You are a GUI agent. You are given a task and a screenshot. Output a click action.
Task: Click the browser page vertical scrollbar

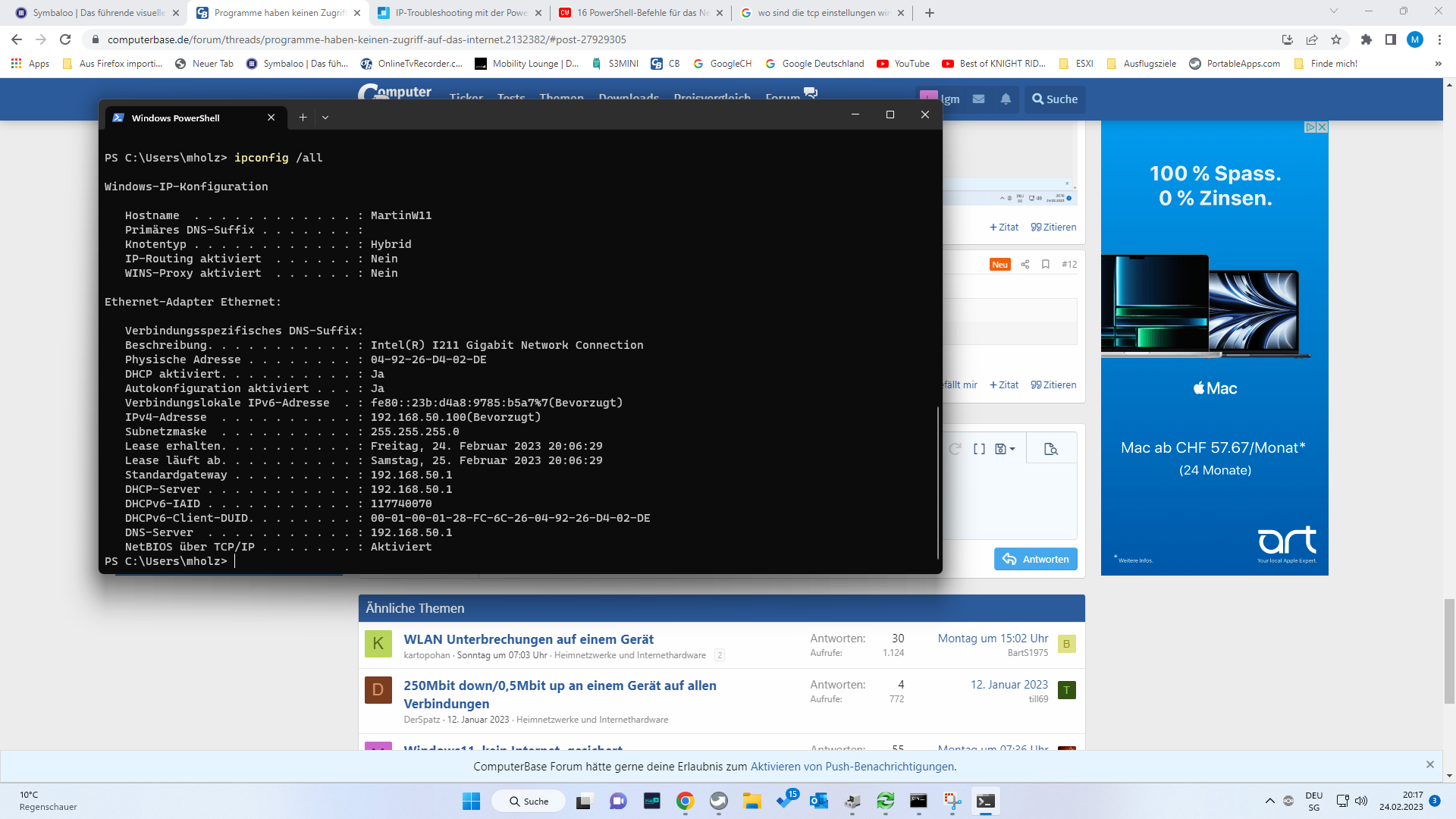point(1449,652)
